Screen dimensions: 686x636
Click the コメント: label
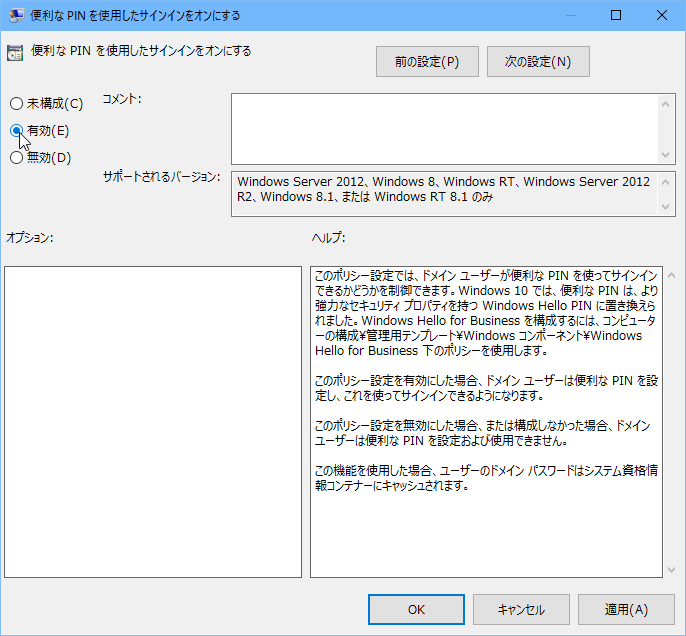point(122,99)
